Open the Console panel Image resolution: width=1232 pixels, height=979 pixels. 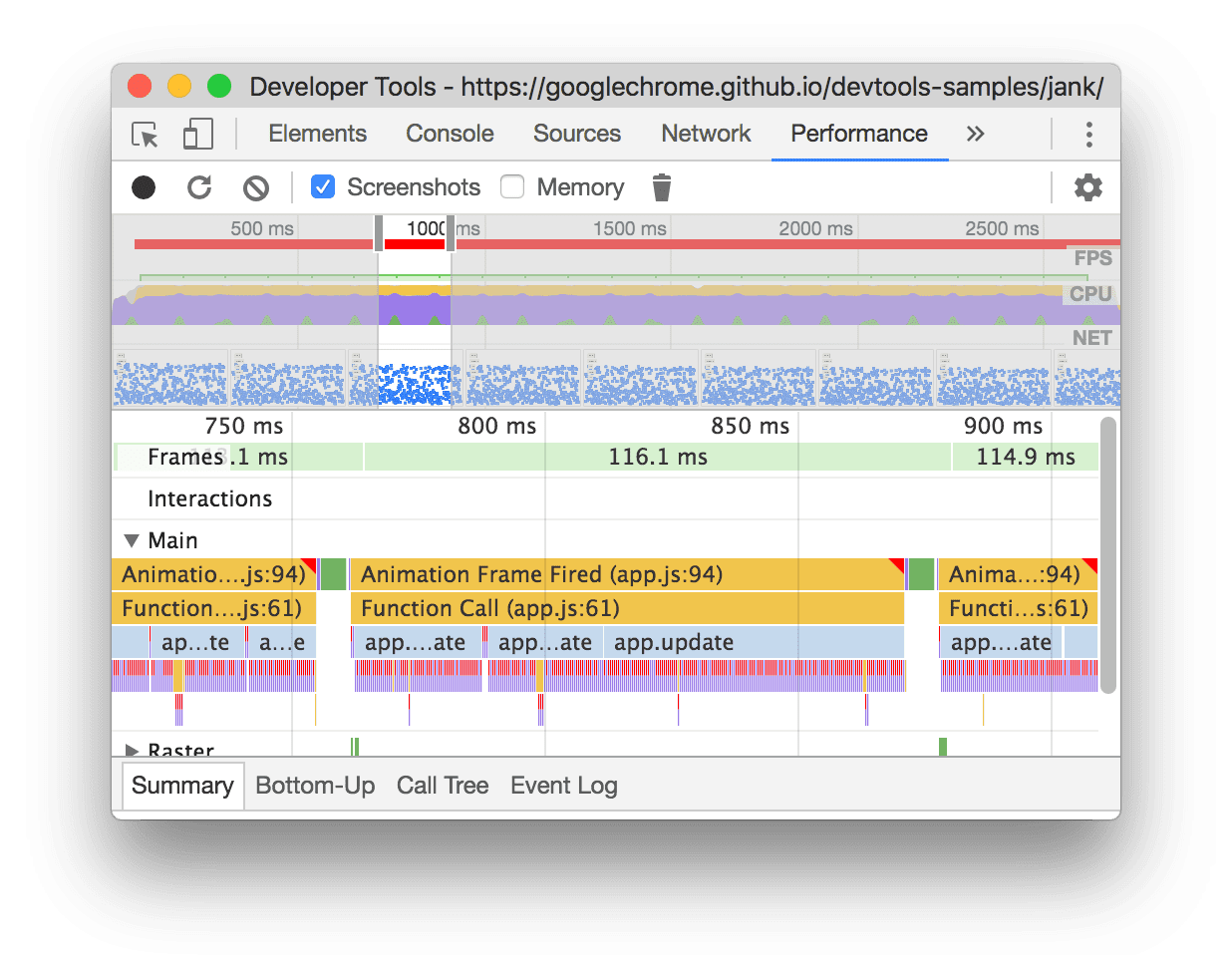[450, 133]
